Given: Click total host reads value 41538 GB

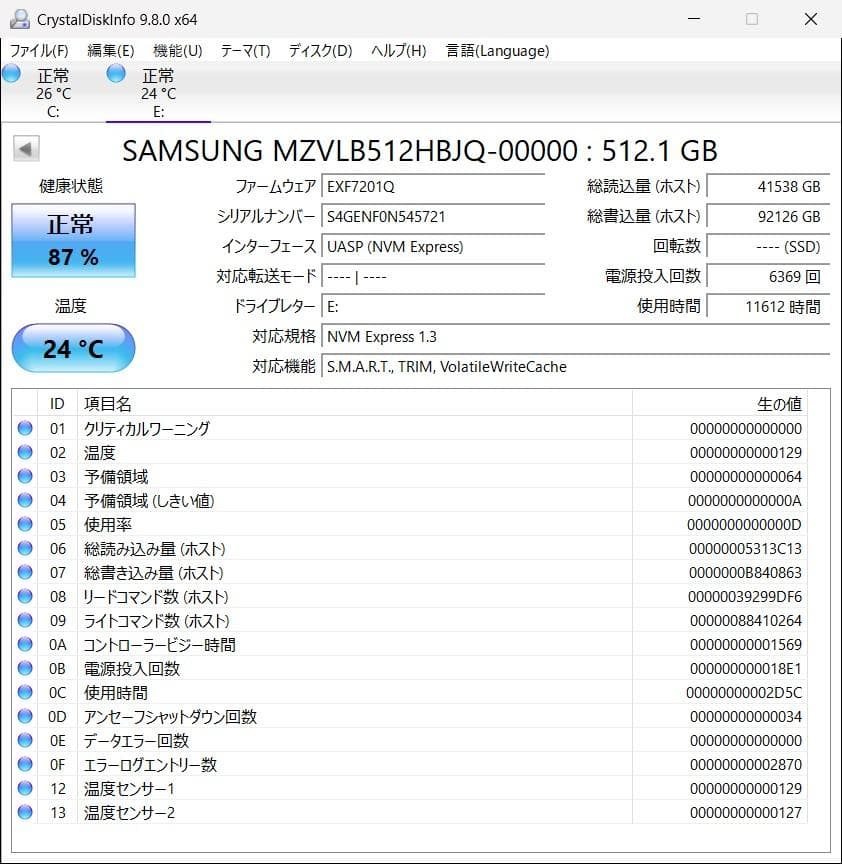Looking at the screenshot, I should tap(768, 187).
